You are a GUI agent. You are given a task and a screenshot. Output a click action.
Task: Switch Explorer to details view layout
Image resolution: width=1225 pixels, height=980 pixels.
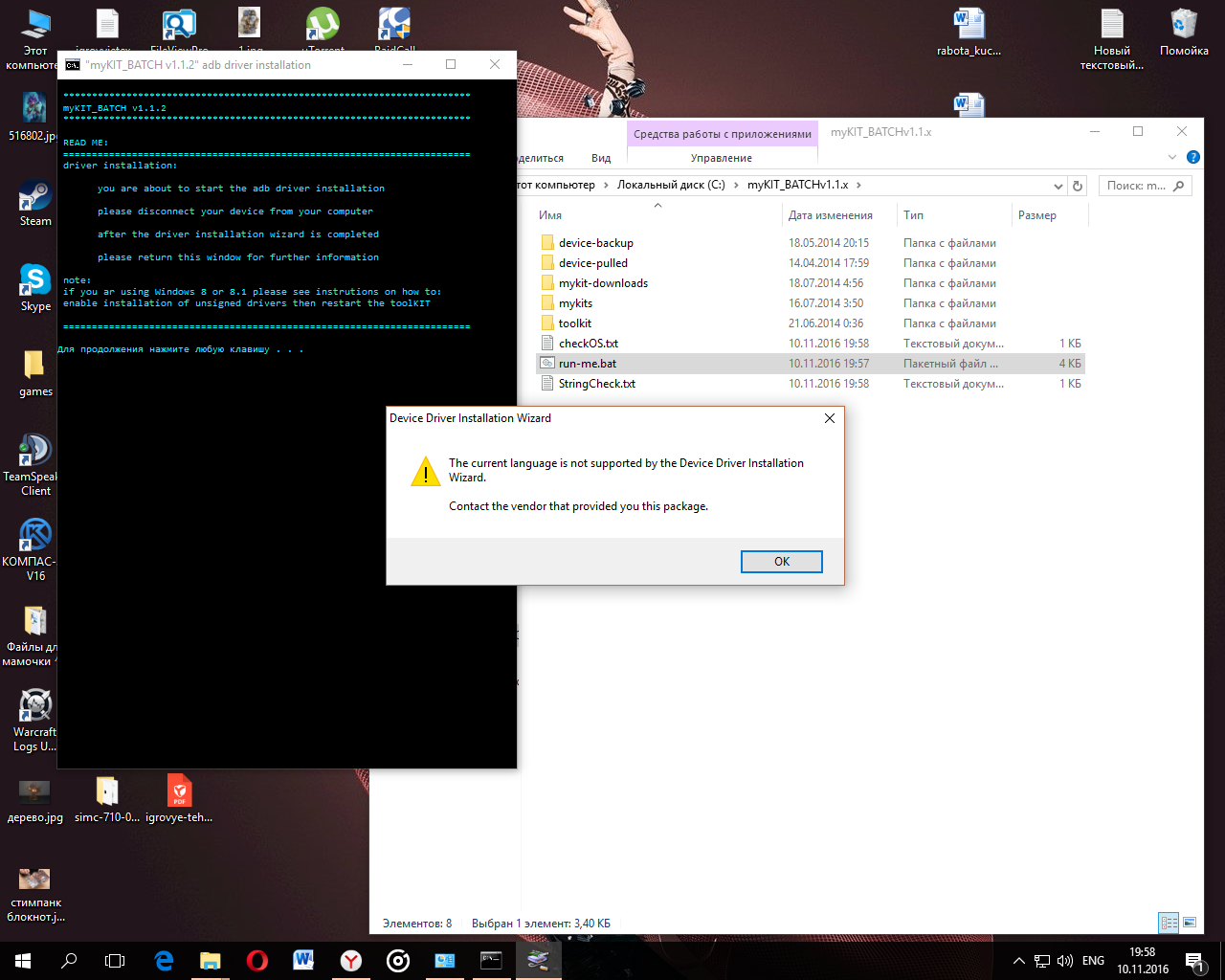(x=1169, y=923)
